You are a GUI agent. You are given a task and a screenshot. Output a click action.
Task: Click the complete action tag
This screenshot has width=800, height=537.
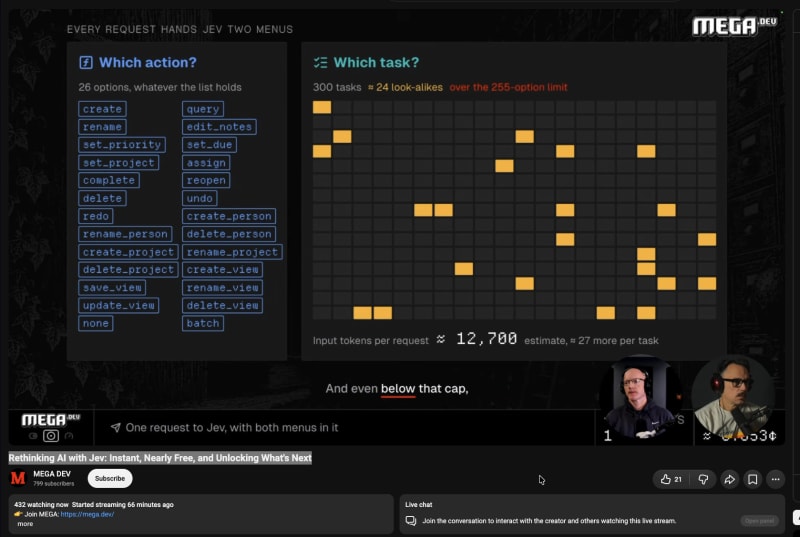coord(109,181)
